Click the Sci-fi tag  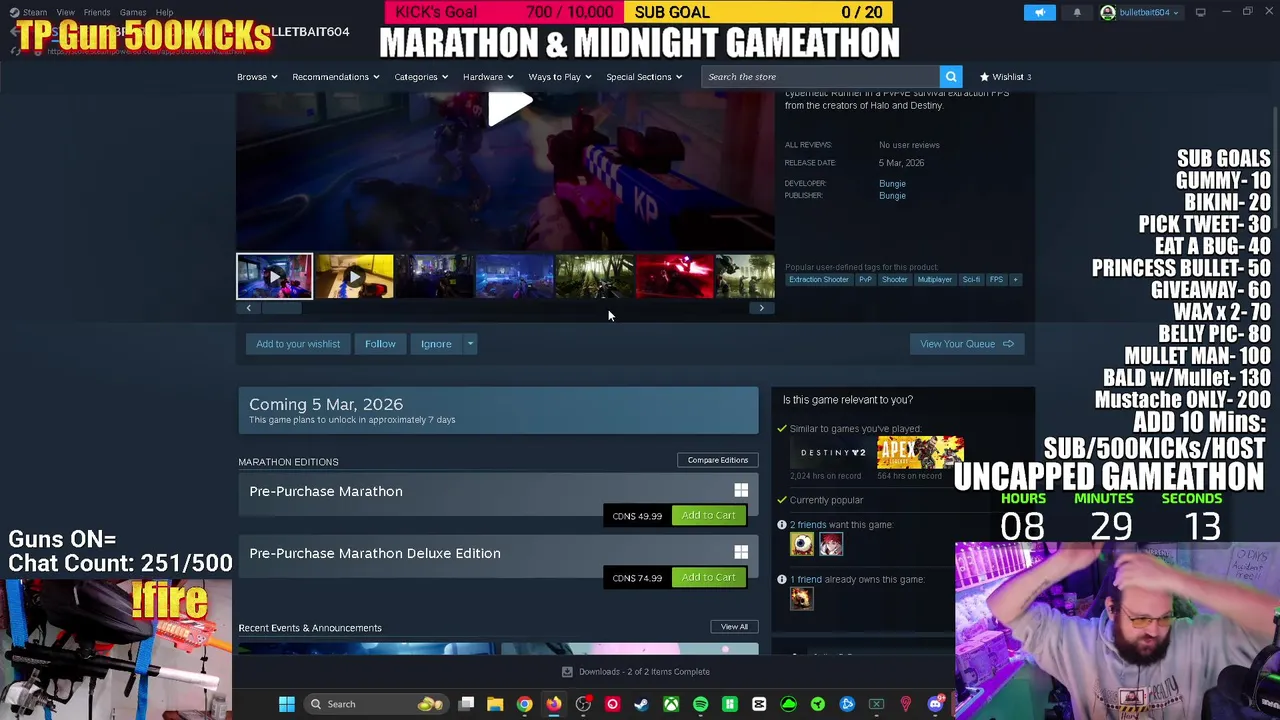click(971, 280)
